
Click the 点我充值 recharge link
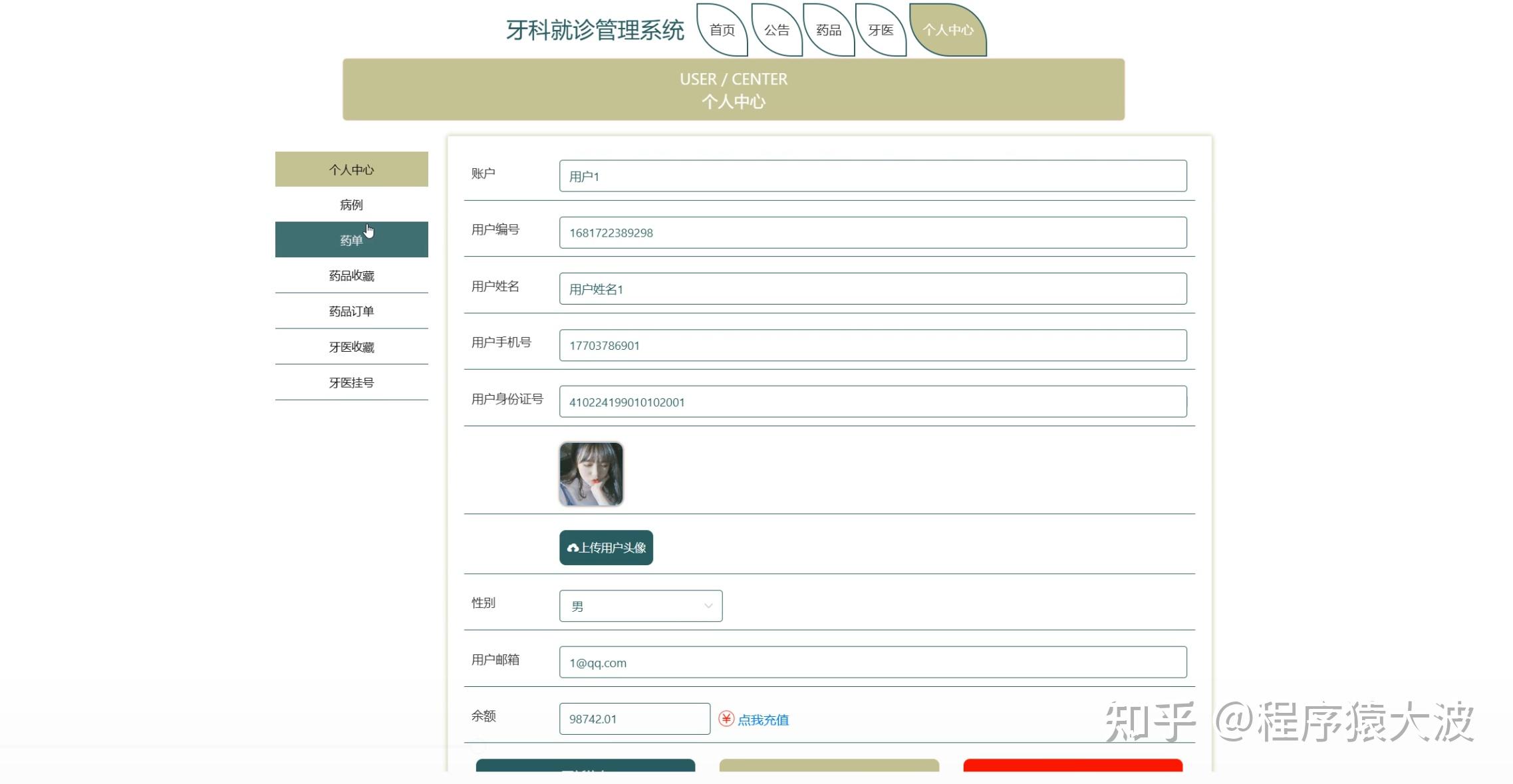point(763,719)
